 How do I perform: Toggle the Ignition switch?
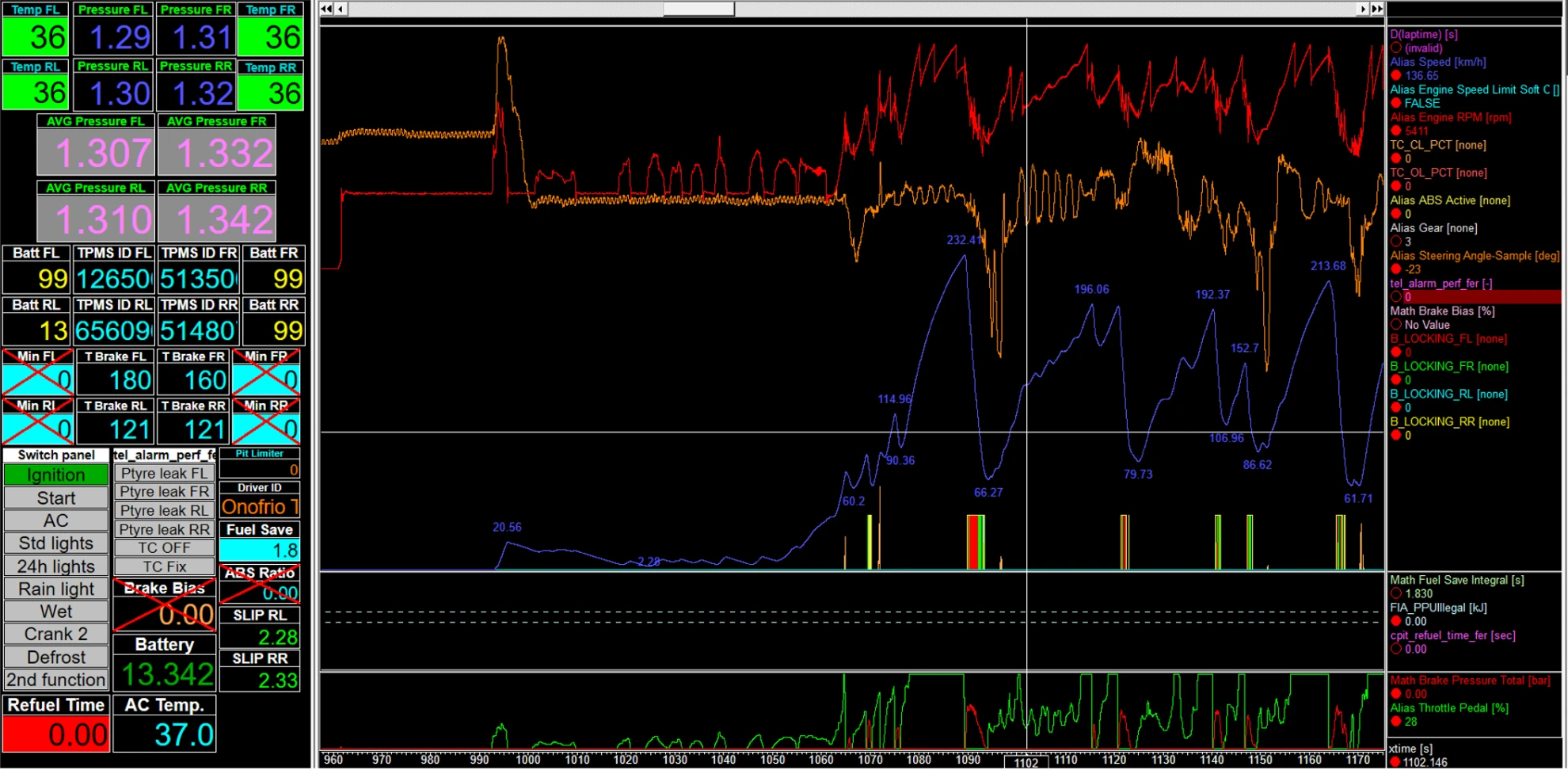[x=56, y=475]
